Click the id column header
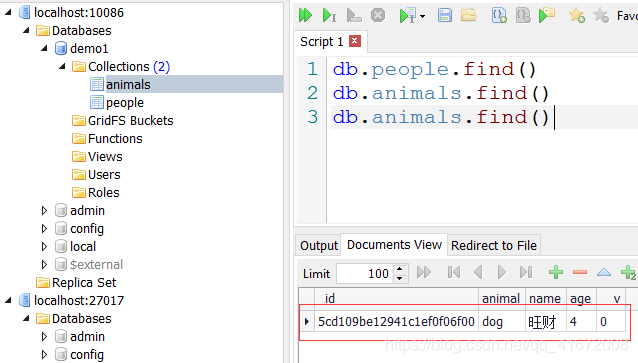Viewport: 638px width, 363px height. point(396,298)
